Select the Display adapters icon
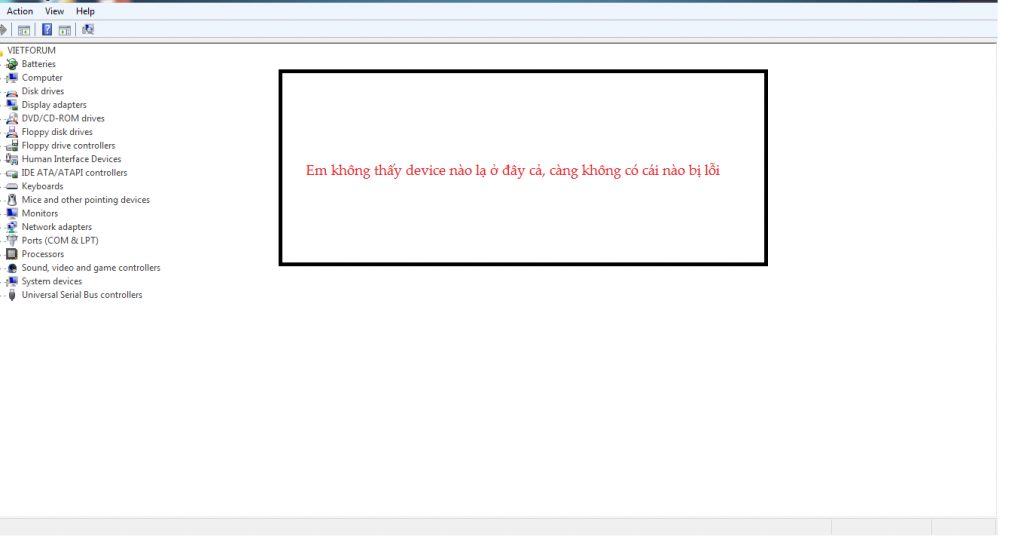 point(12,105)
